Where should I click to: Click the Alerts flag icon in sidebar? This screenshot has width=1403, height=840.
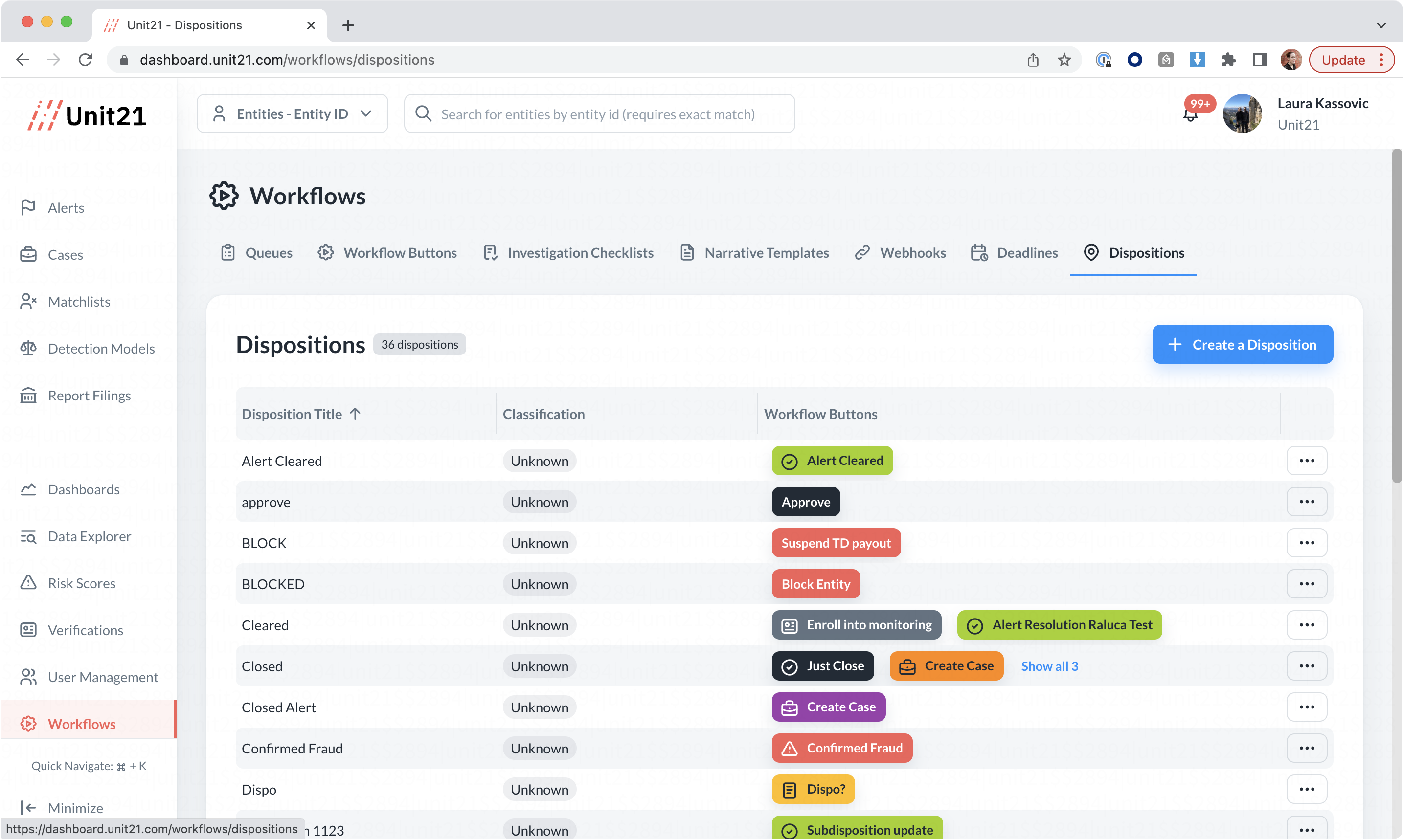[28, 208]
